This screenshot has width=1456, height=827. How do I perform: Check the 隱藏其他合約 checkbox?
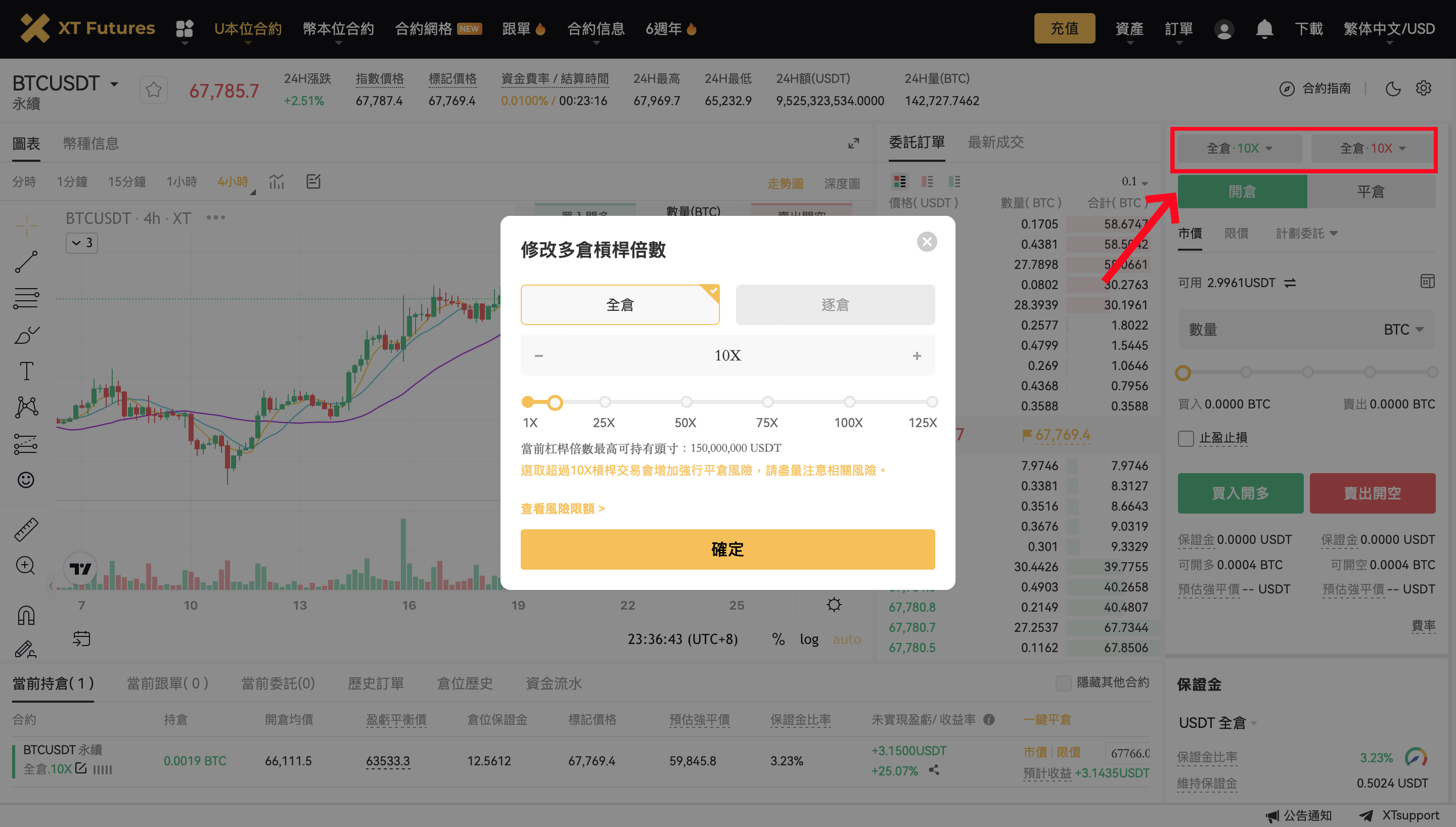coord(1064,683)
